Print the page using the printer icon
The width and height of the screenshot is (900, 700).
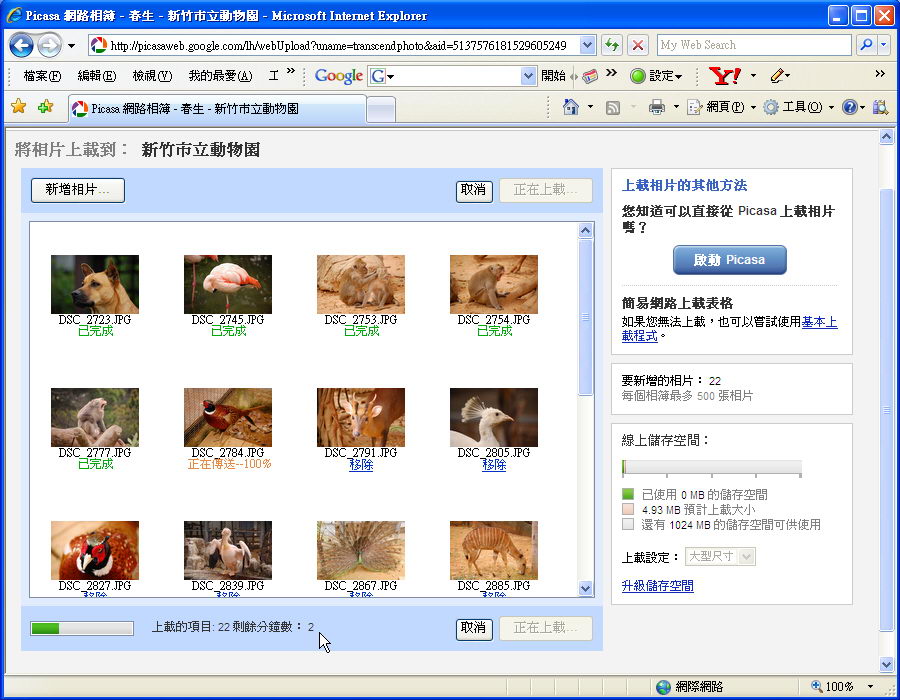pyautogui.click(x=657, y=107)
